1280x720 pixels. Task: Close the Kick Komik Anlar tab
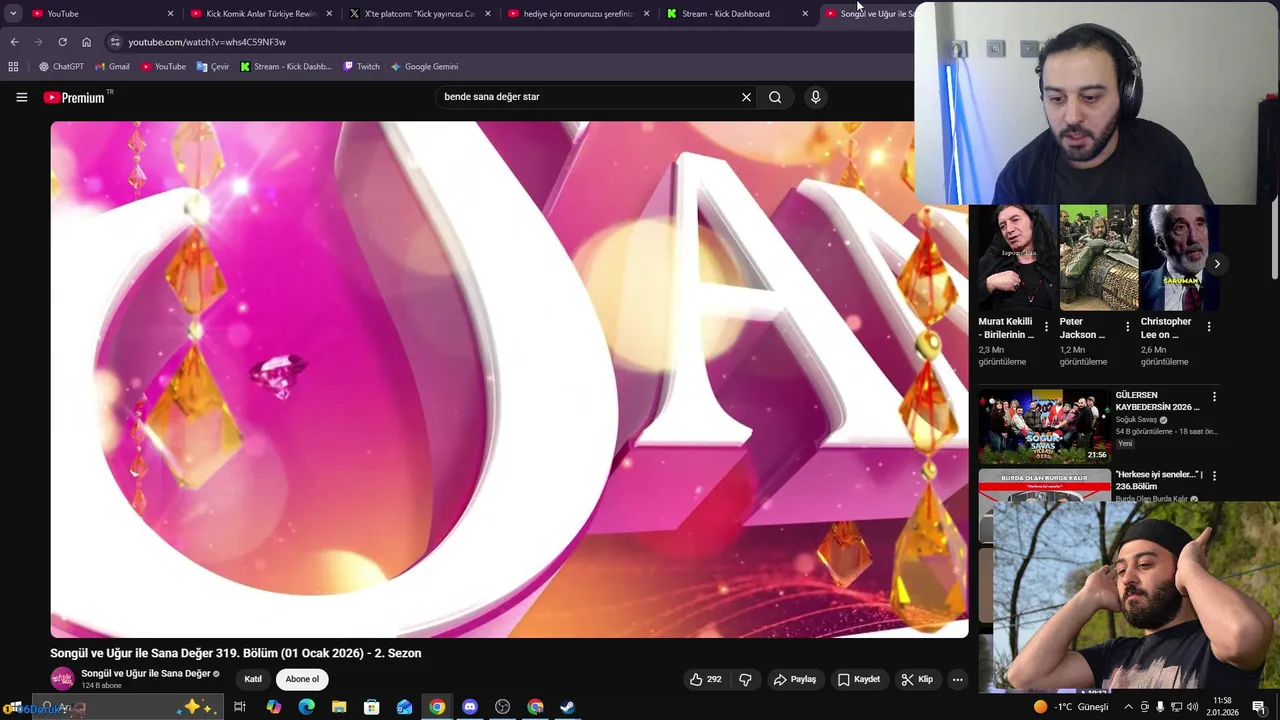tap(329, 14)
